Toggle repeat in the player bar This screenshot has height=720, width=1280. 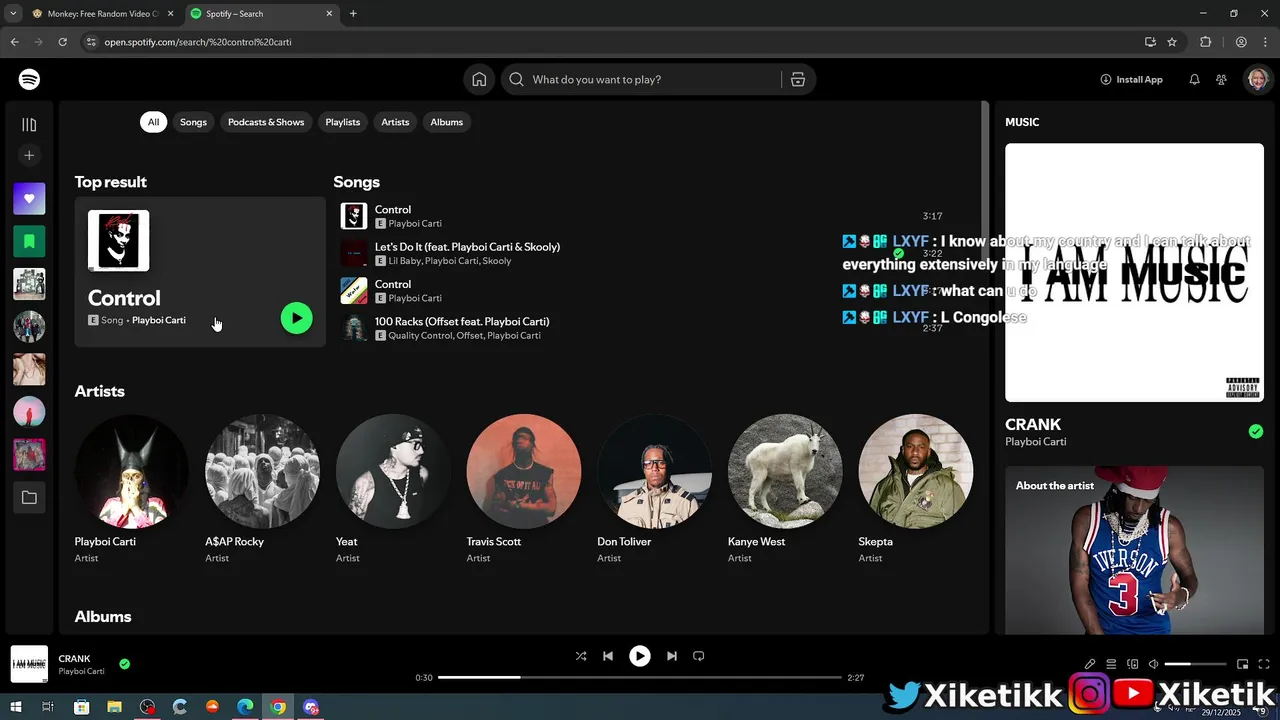[699, 656]
